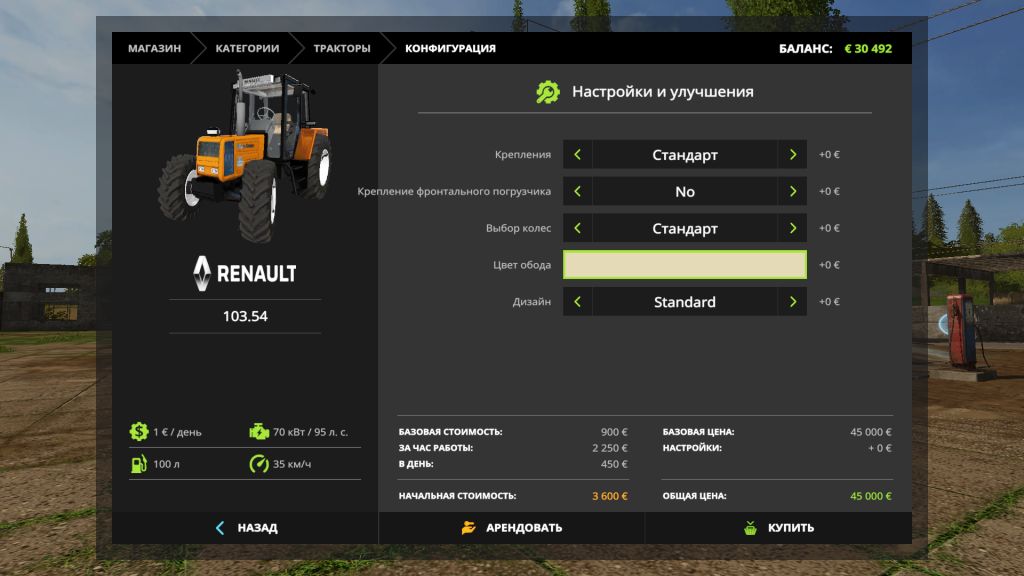
Task: Pick the rim color swatch Цвет обода
Action: point(684,265)
